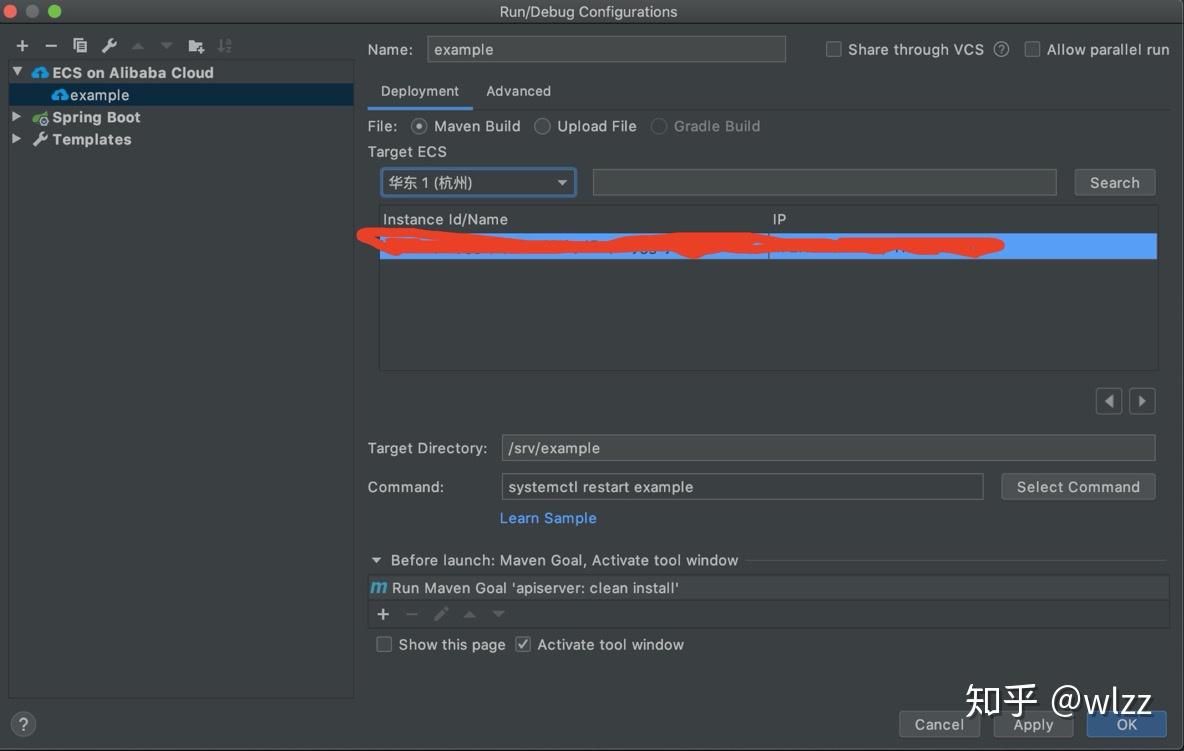Viewport: 1184px width, 751px height.
Task: Click the Select Command button
Action: pyautogui.click(x=1078, y=487)
